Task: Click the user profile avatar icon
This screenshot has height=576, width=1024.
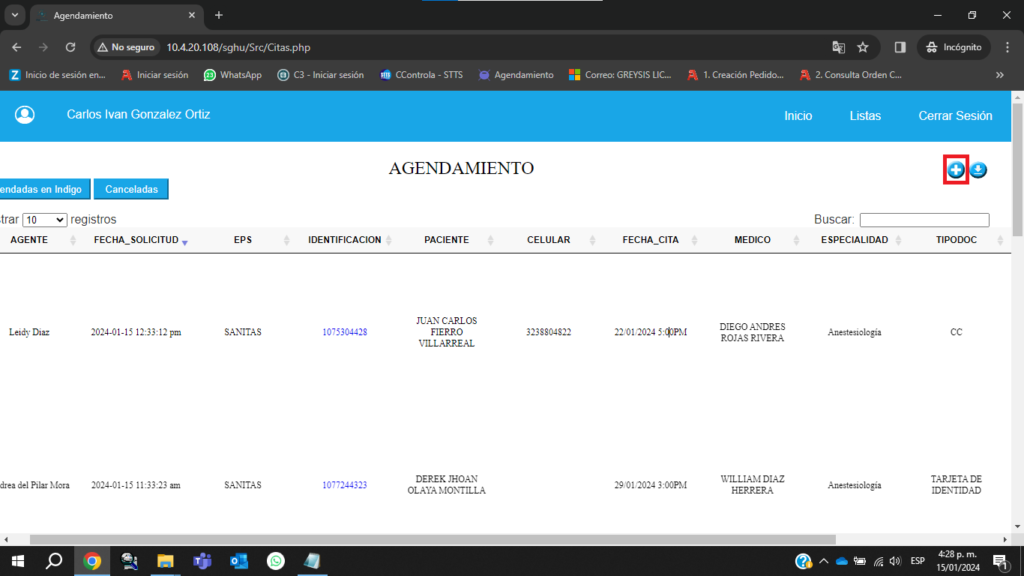Action: [24, 115]
